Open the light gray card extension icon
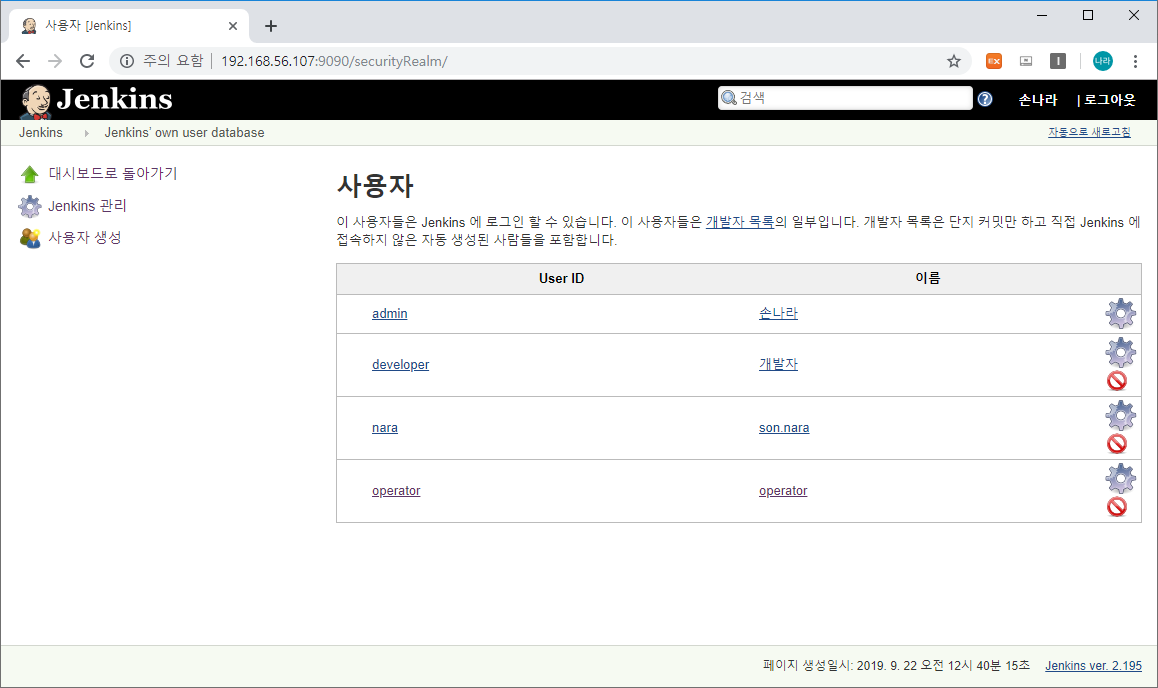The height and width of the screenshot is (688, 1158). point(1026,61)
